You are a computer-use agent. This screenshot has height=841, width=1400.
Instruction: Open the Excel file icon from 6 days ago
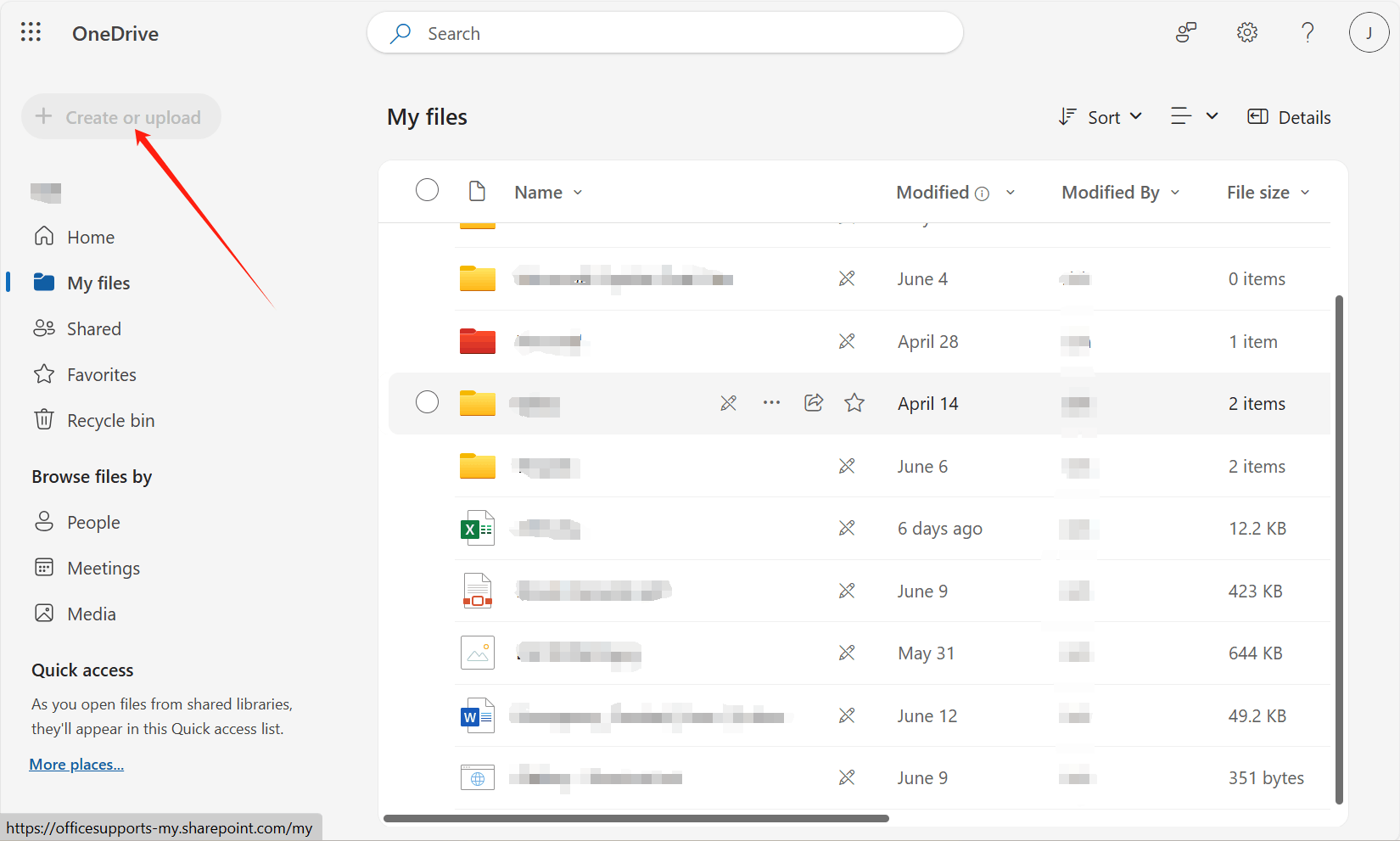478,529
